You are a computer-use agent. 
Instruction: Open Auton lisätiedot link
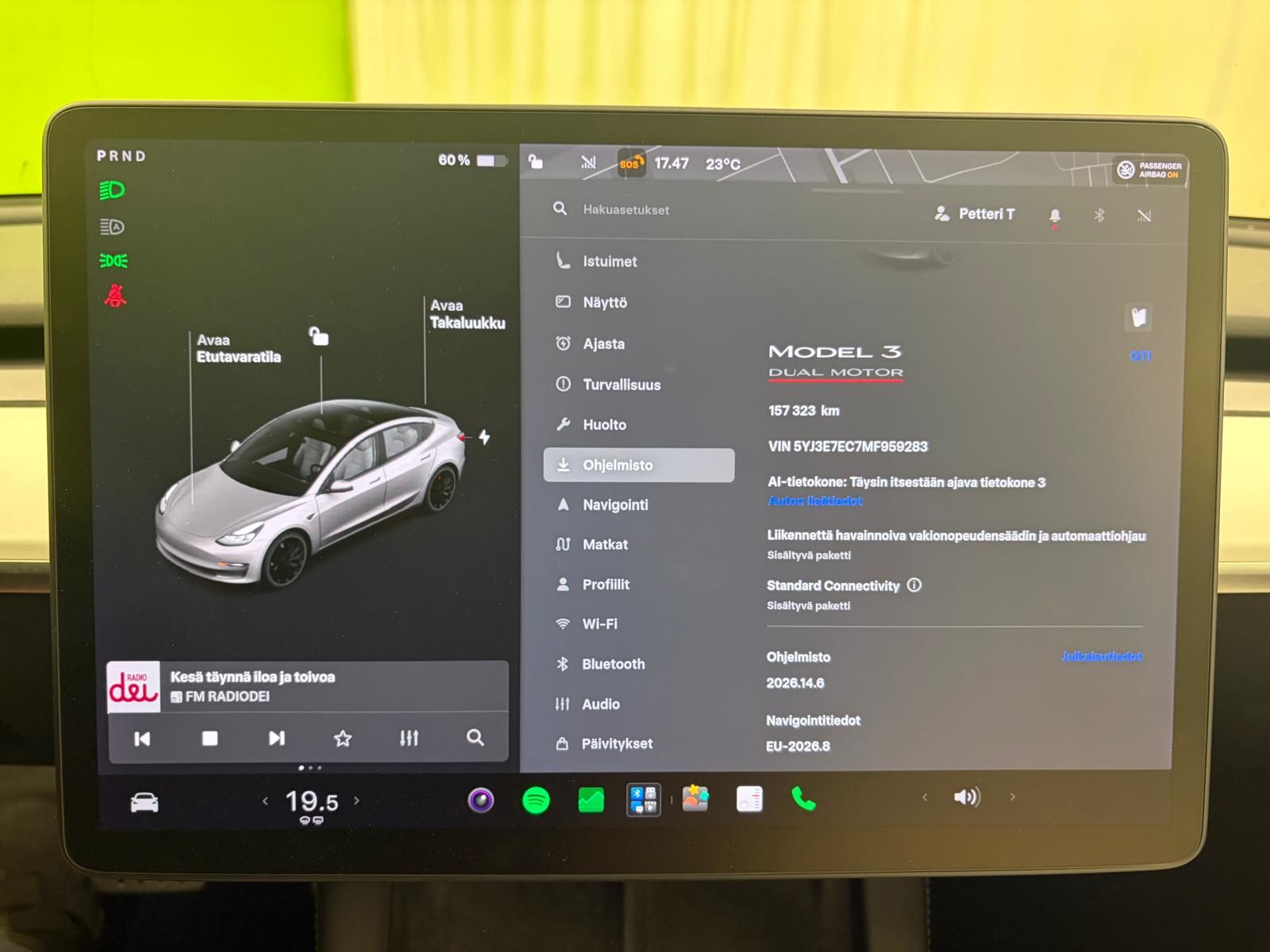coord(815,501)
